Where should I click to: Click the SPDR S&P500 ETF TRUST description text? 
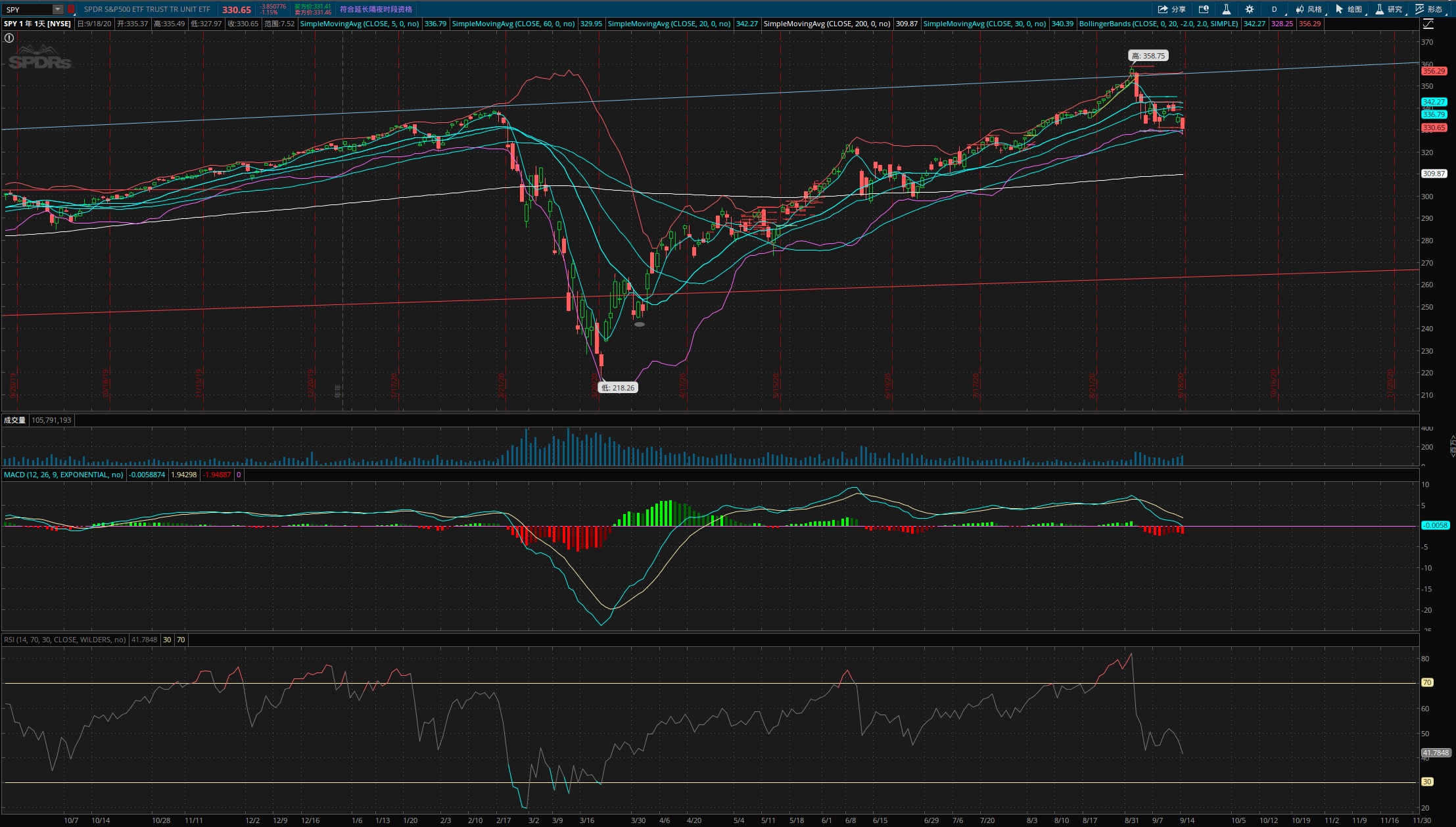point(147,9)
